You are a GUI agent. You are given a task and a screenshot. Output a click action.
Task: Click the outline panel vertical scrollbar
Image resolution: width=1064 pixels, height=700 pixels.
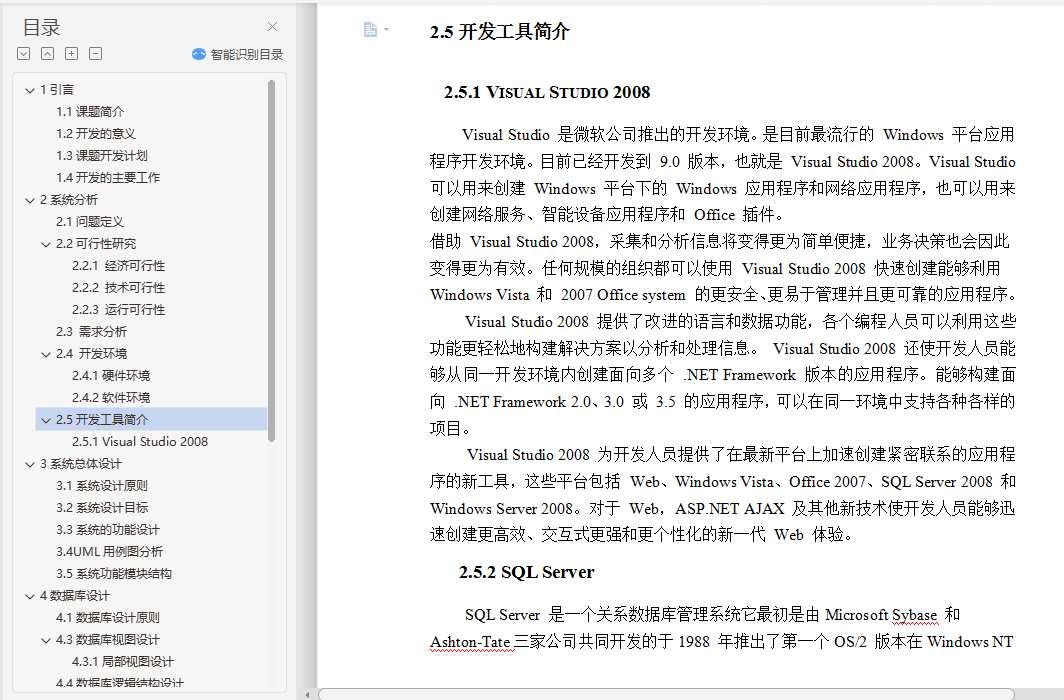[x=271, y=261]
